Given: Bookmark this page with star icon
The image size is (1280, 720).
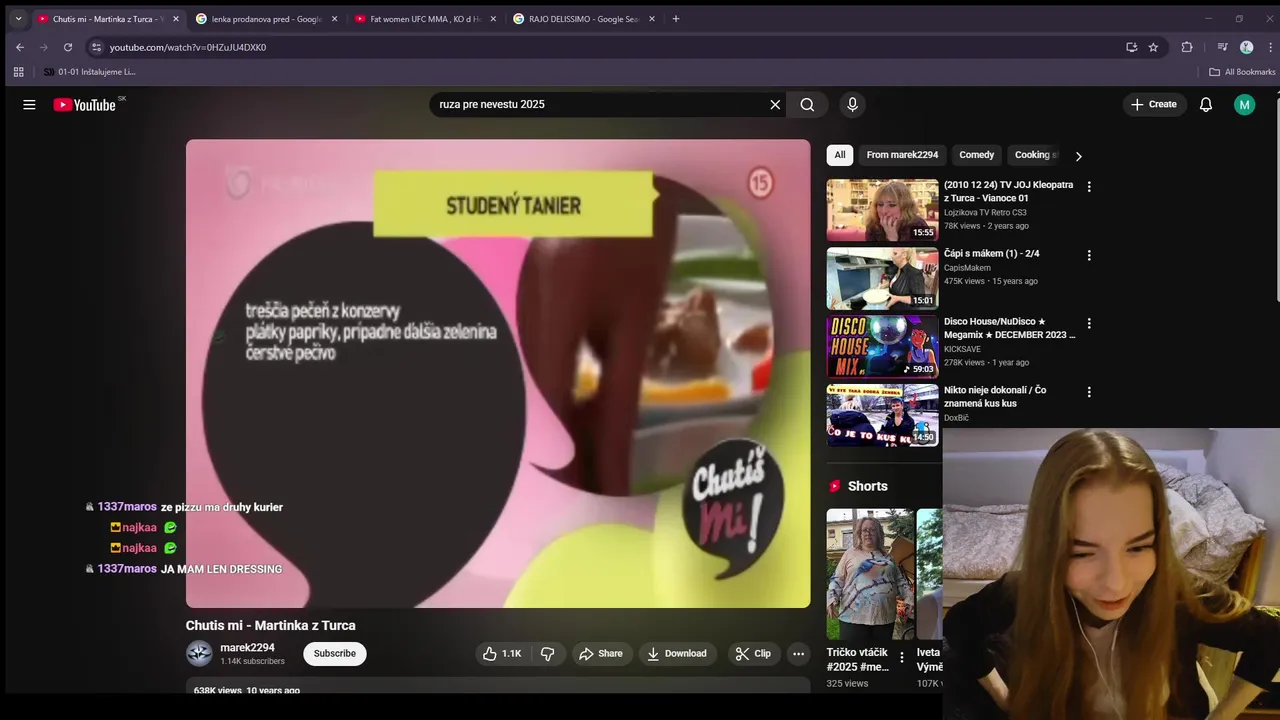Looking at the screenshot, I should (x=1153, y=47).
